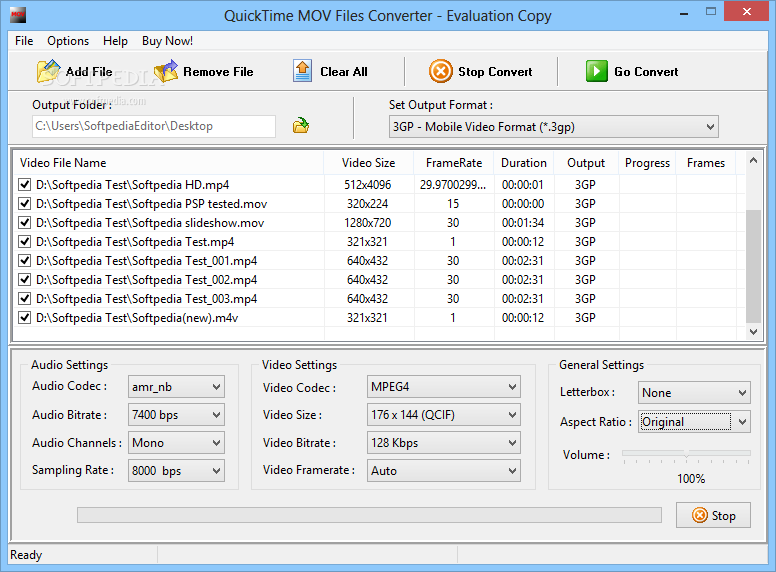Select the 00:00:01 duration cell
The image size is (776, 572).
pos(523,185)
